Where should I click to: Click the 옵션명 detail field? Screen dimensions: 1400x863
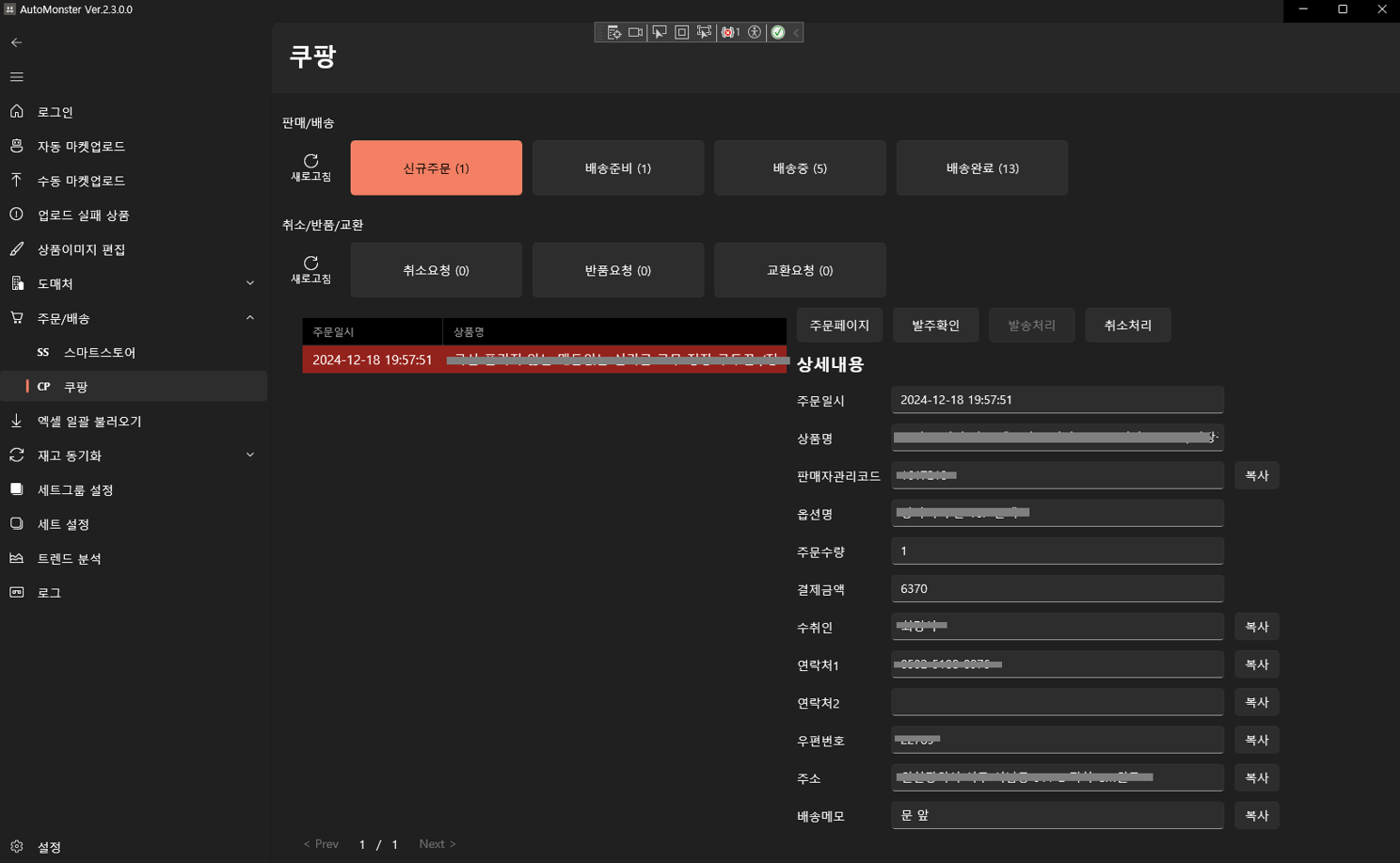[1058, 513]
